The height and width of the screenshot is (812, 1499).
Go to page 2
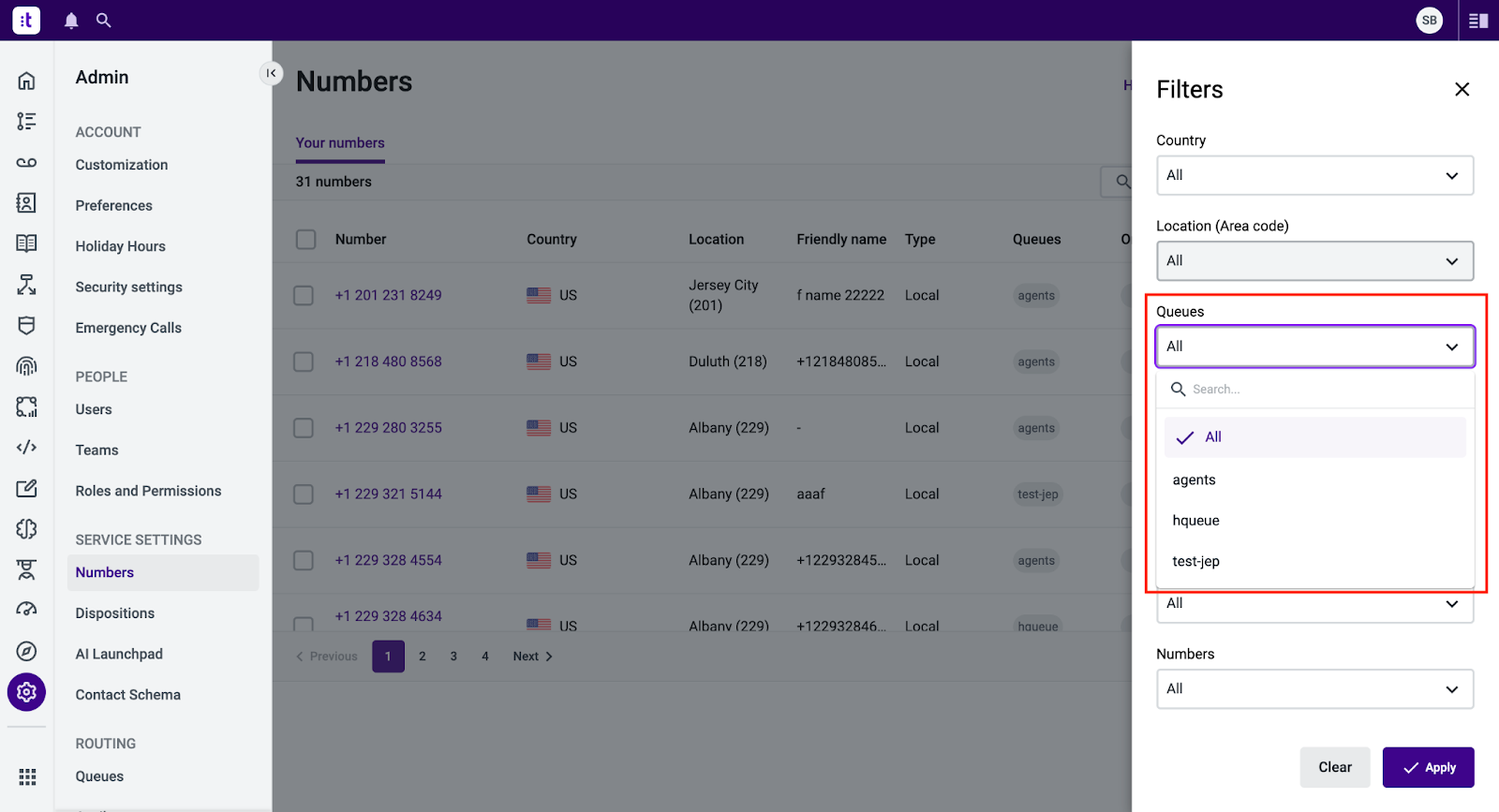pos(423,657)
